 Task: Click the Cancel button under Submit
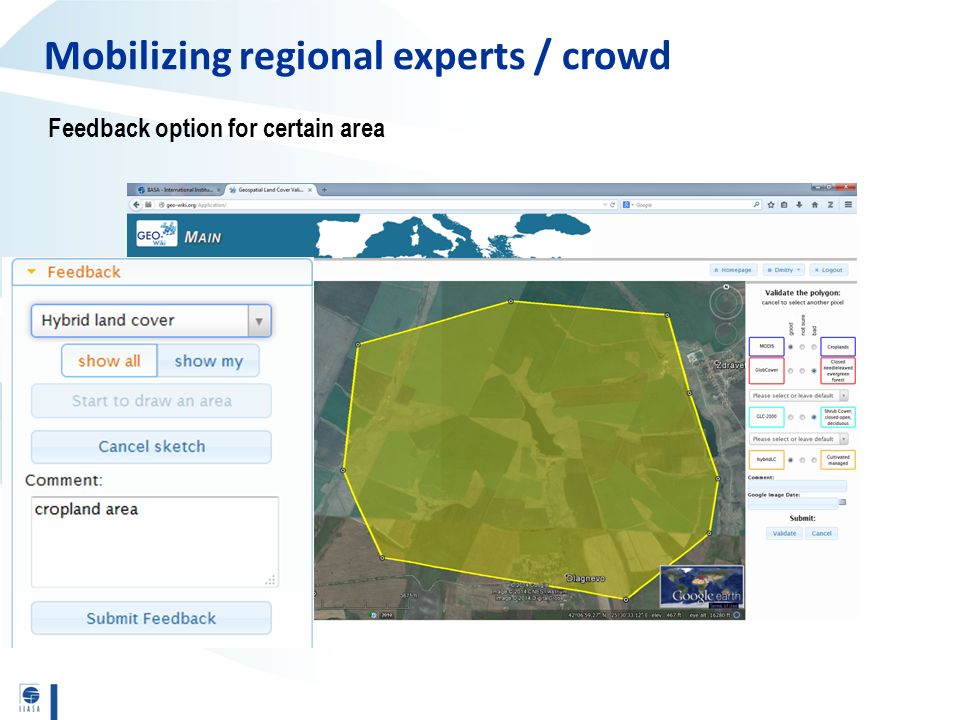coord(822,533)
